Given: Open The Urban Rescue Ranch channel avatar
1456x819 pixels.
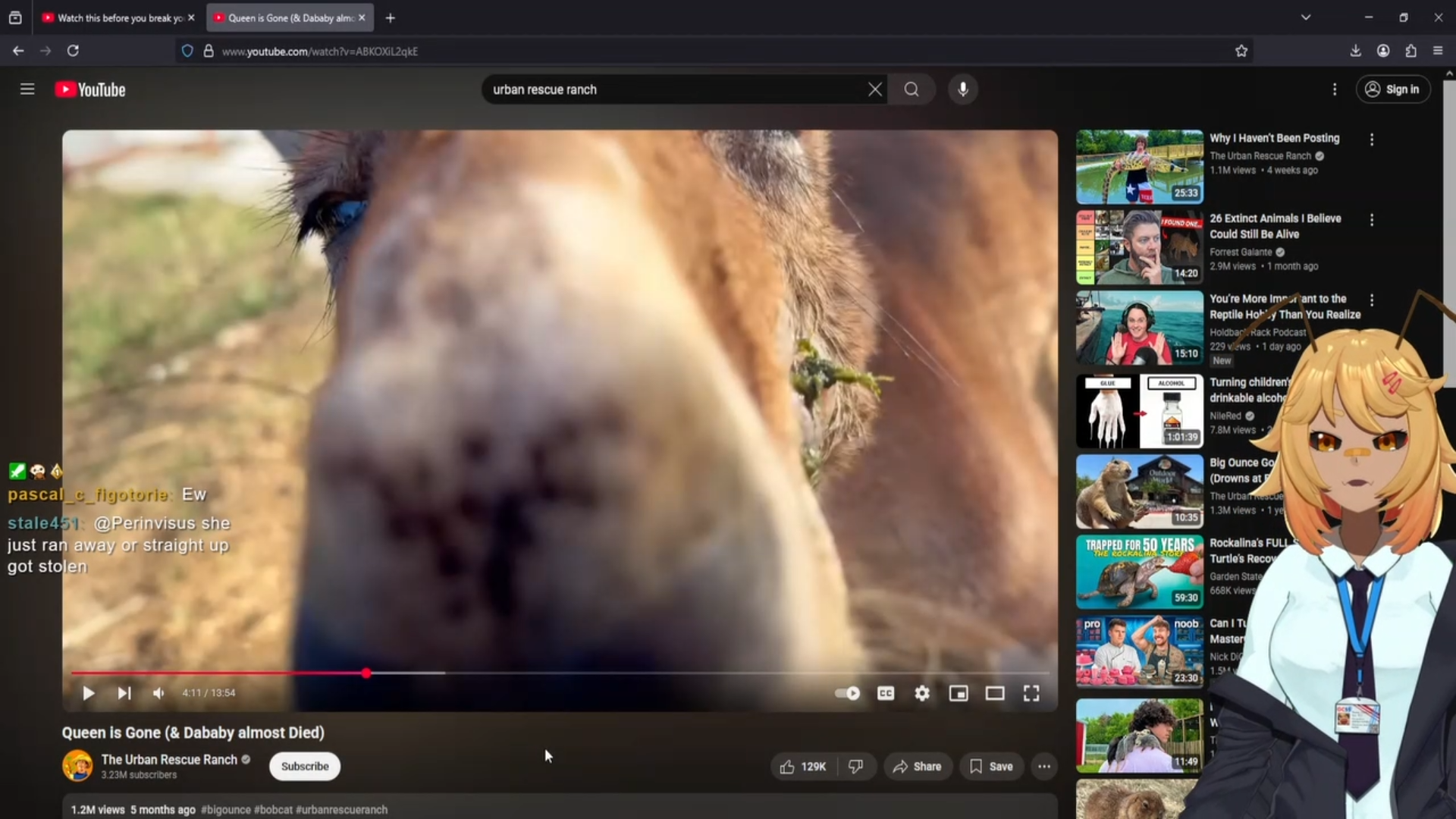Looking at the screenshot, I should tap(77, 766).
